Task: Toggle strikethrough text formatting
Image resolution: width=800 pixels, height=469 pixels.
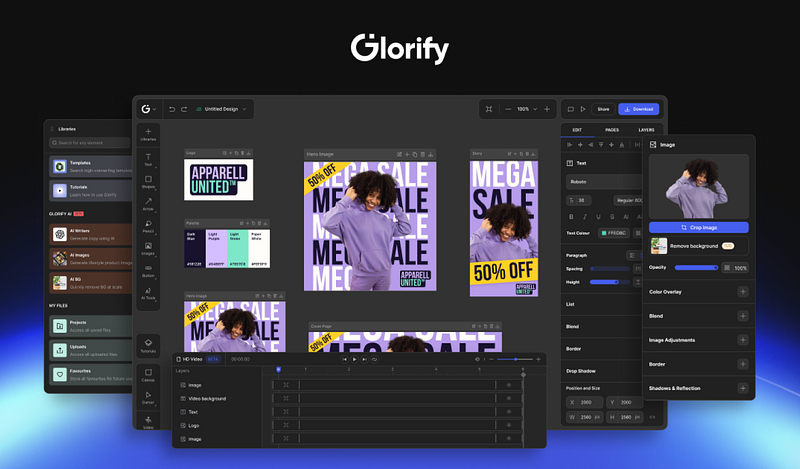Action: coord(612,217)
